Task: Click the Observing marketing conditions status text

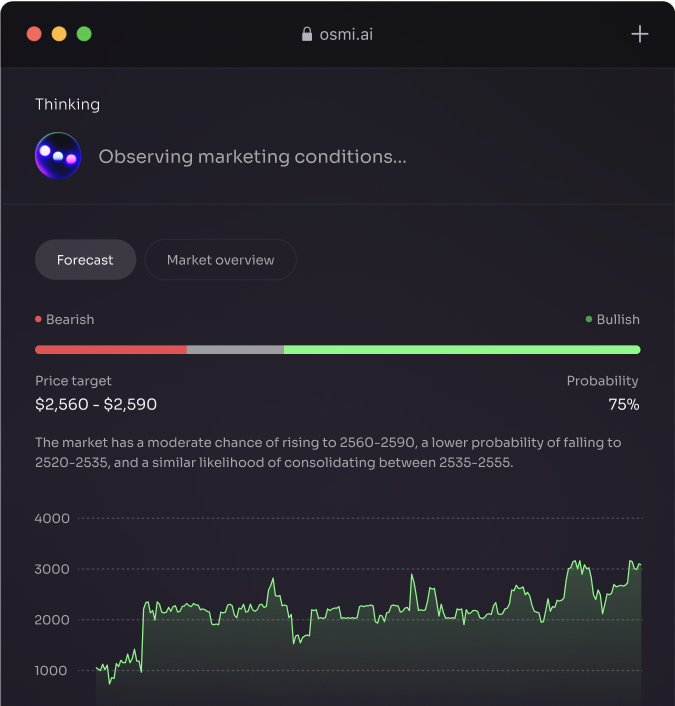Action: (x=252, y=157)
